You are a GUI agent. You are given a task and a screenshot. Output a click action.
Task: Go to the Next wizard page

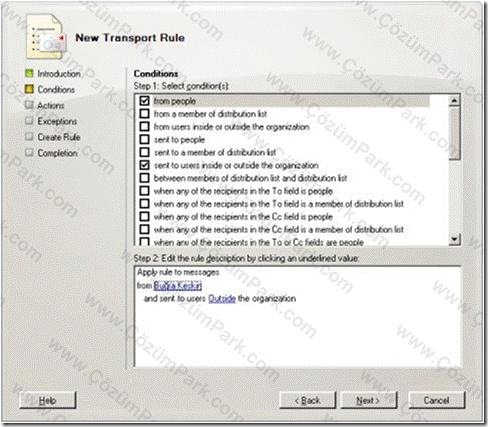point(369,400)
